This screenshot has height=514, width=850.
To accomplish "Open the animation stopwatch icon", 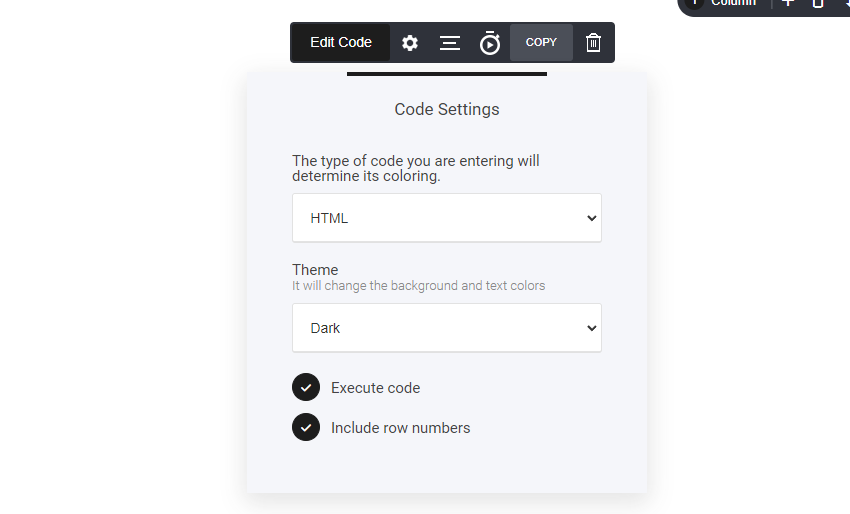I will (489, 43).
